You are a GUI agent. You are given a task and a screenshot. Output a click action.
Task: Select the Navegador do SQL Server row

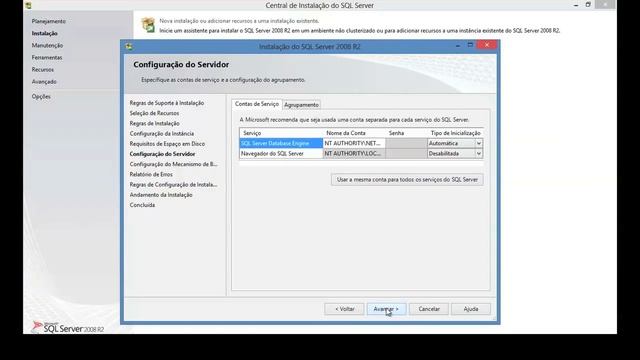pos(281,153)
